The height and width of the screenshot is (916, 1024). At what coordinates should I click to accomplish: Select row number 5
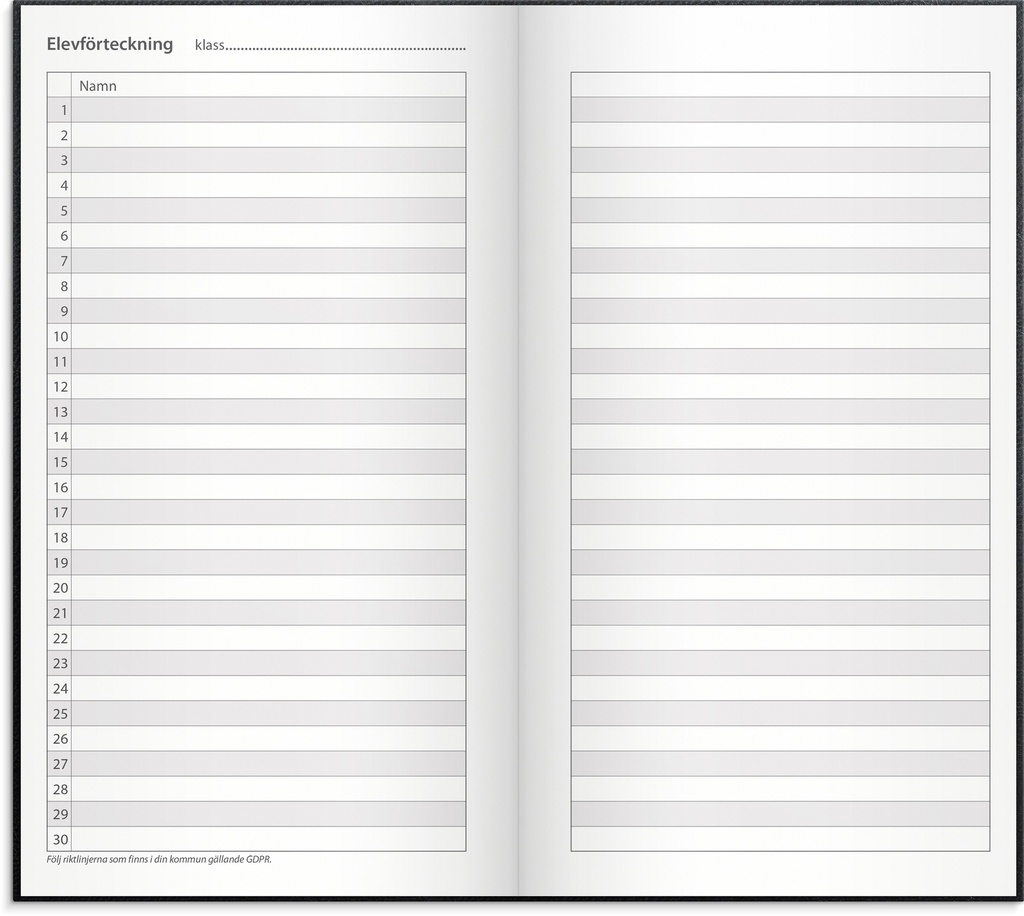tap(256, 210)
